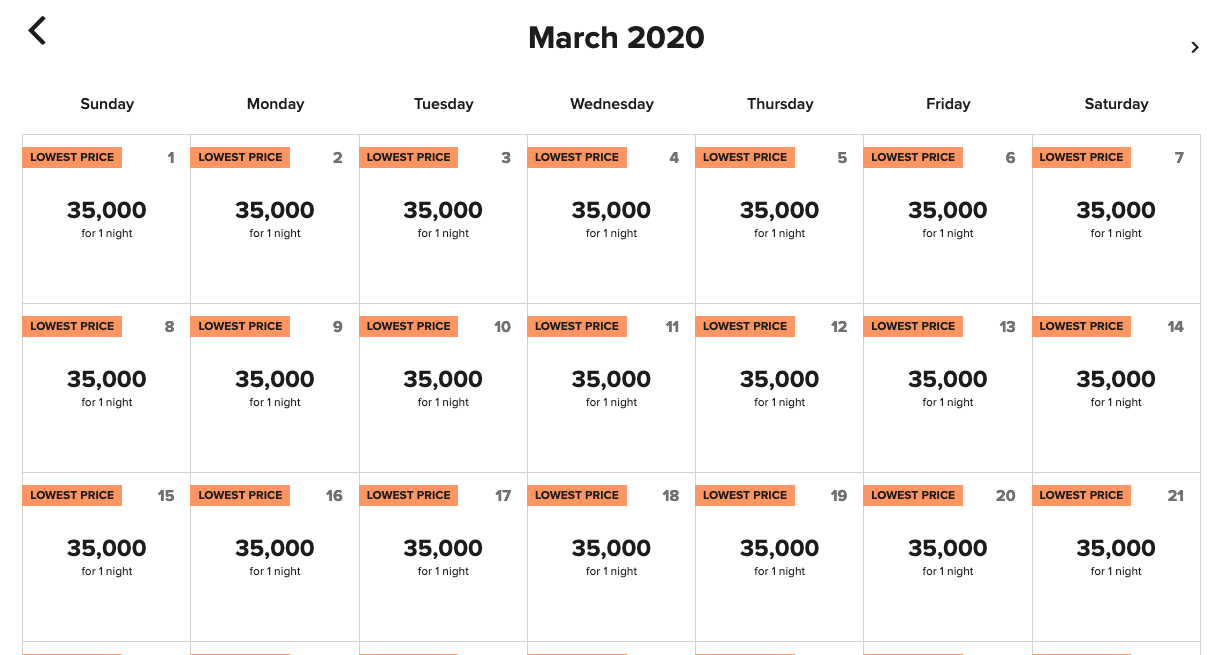Image resolution: width=1211 pixels, height=655 pixels.
Task: Choose March 15 Sunday cell
Action: tap(106, 557)
